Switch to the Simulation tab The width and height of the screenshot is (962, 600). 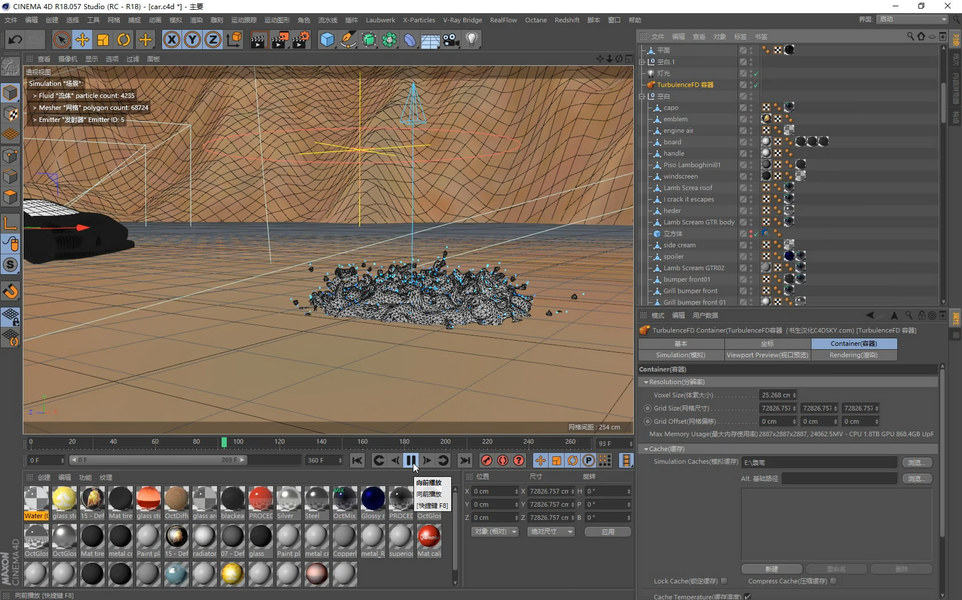pyautogui.click(x=681, y=355)
